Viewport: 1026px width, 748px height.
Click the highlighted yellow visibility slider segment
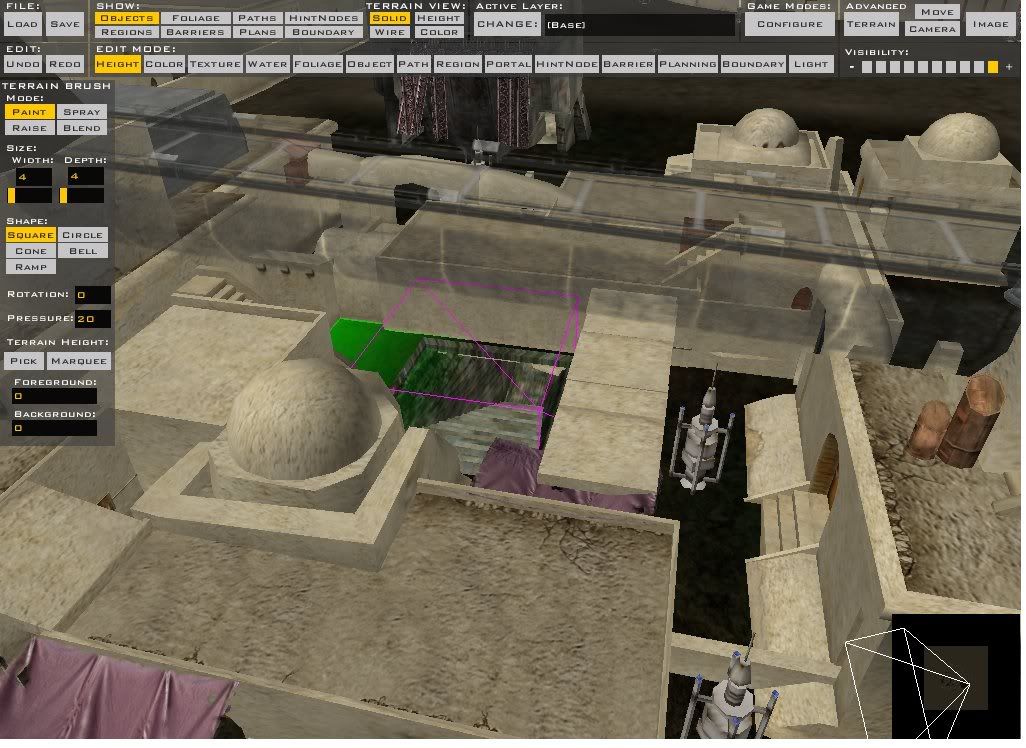pos(993,67)
